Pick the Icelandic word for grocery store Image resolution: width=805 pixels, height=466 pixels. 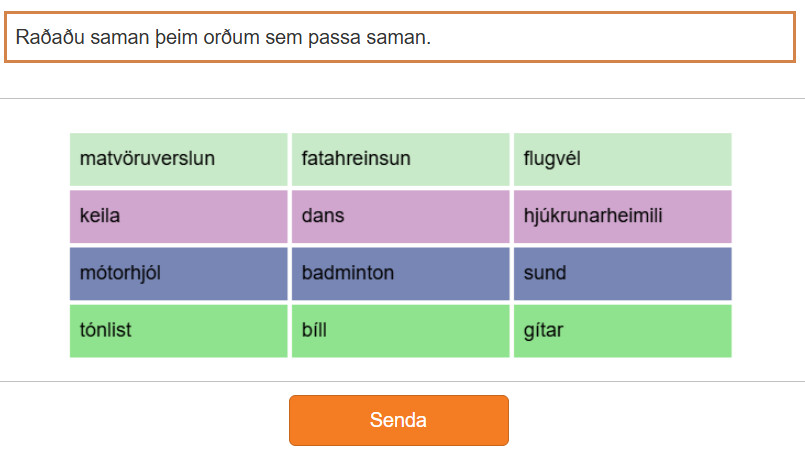tap(178, 159)
